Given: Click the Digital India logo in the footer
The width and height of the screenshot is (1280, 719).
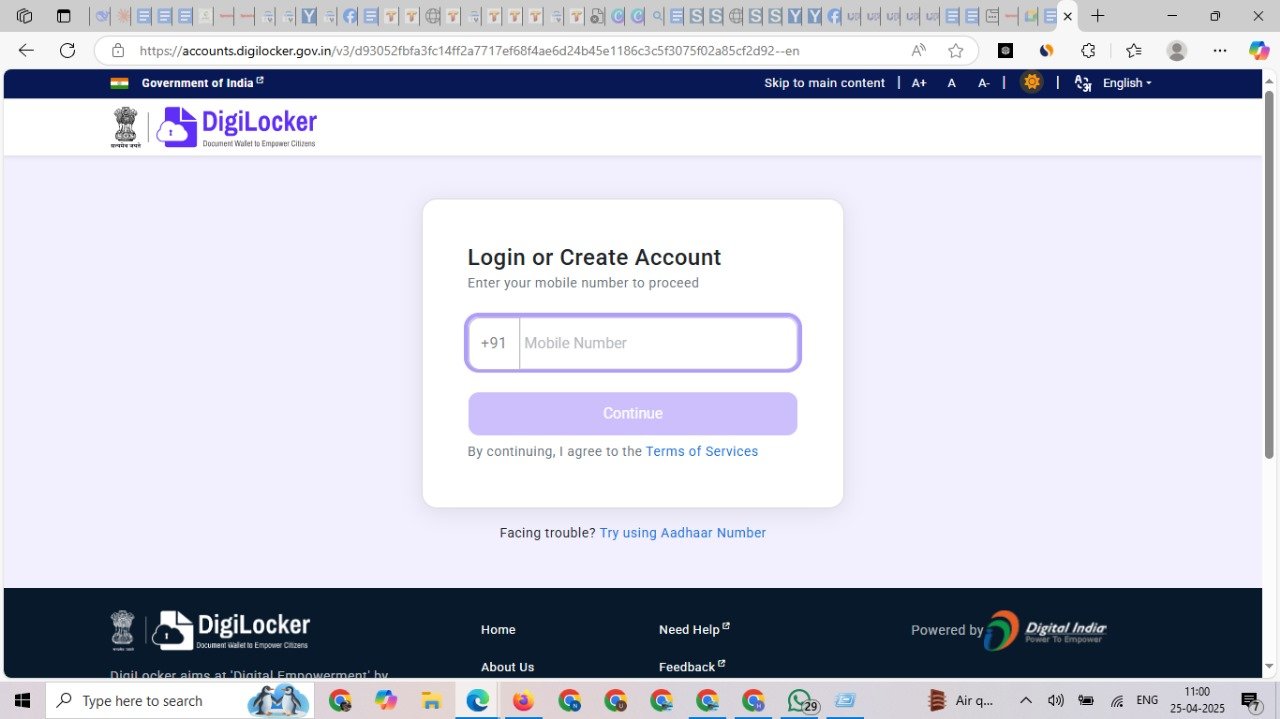Looking at the screenshot, I should click(x=1046, y=630).
